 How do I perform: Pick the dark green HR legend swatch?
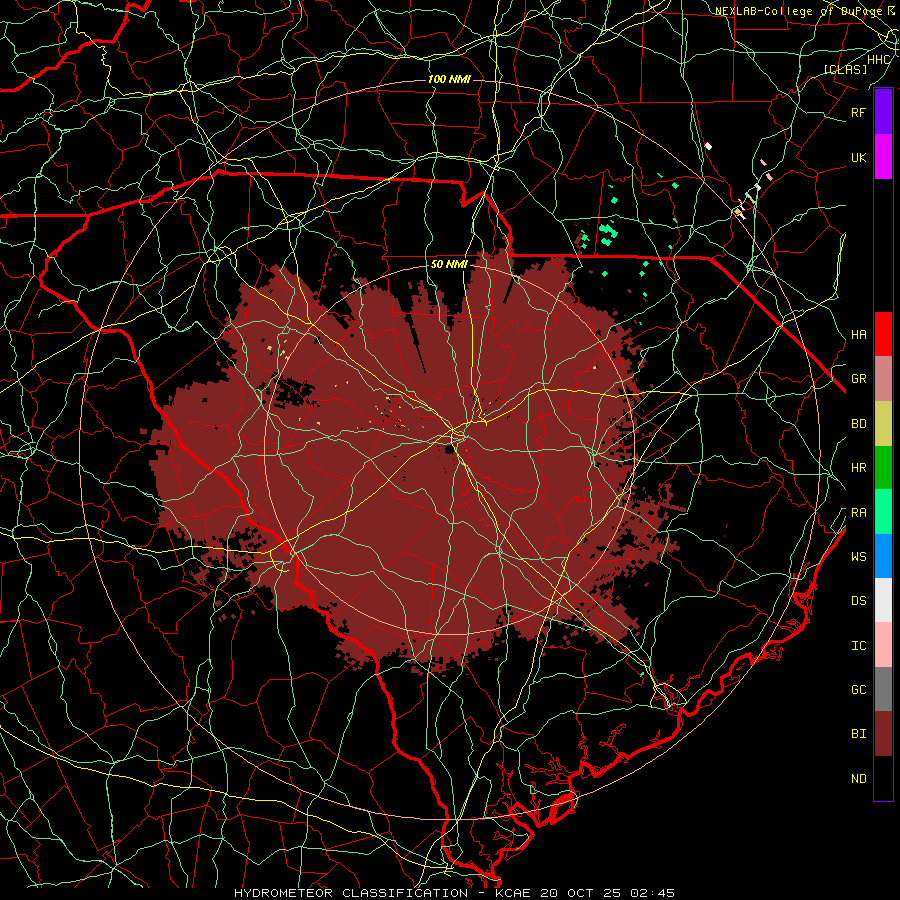click(x=883, y=467)
